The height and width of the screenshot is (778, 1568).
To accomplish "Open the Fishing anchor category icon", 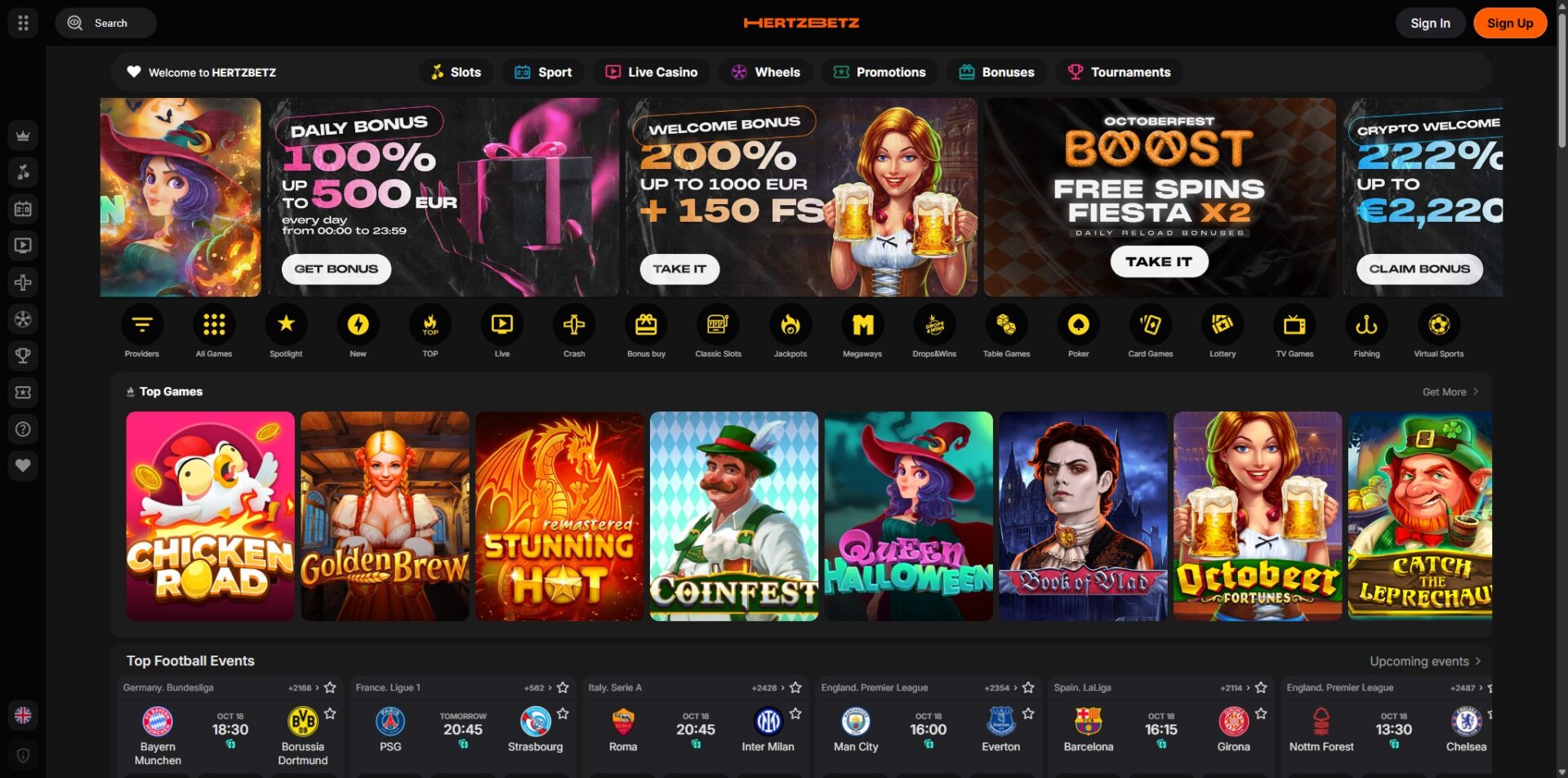I will 1366,325.
